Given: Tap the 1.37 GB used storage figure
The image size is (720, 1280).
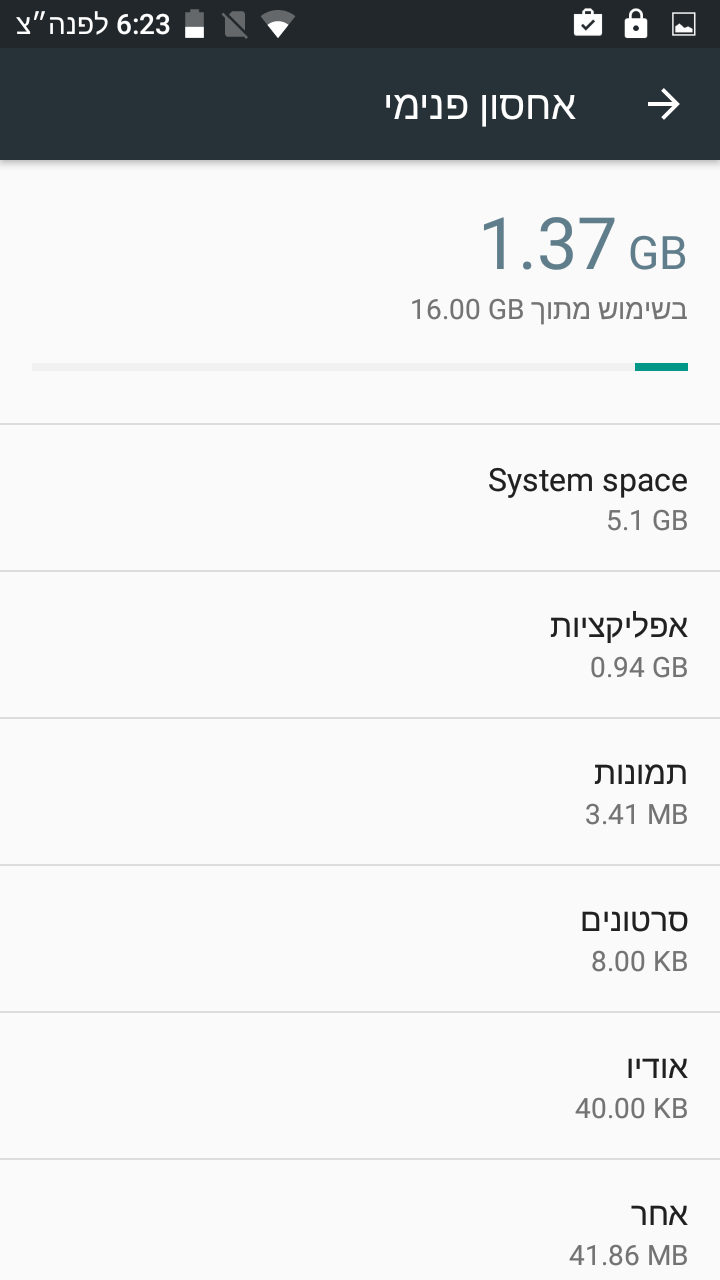Looking at the screenshot, I should (583, 246).
